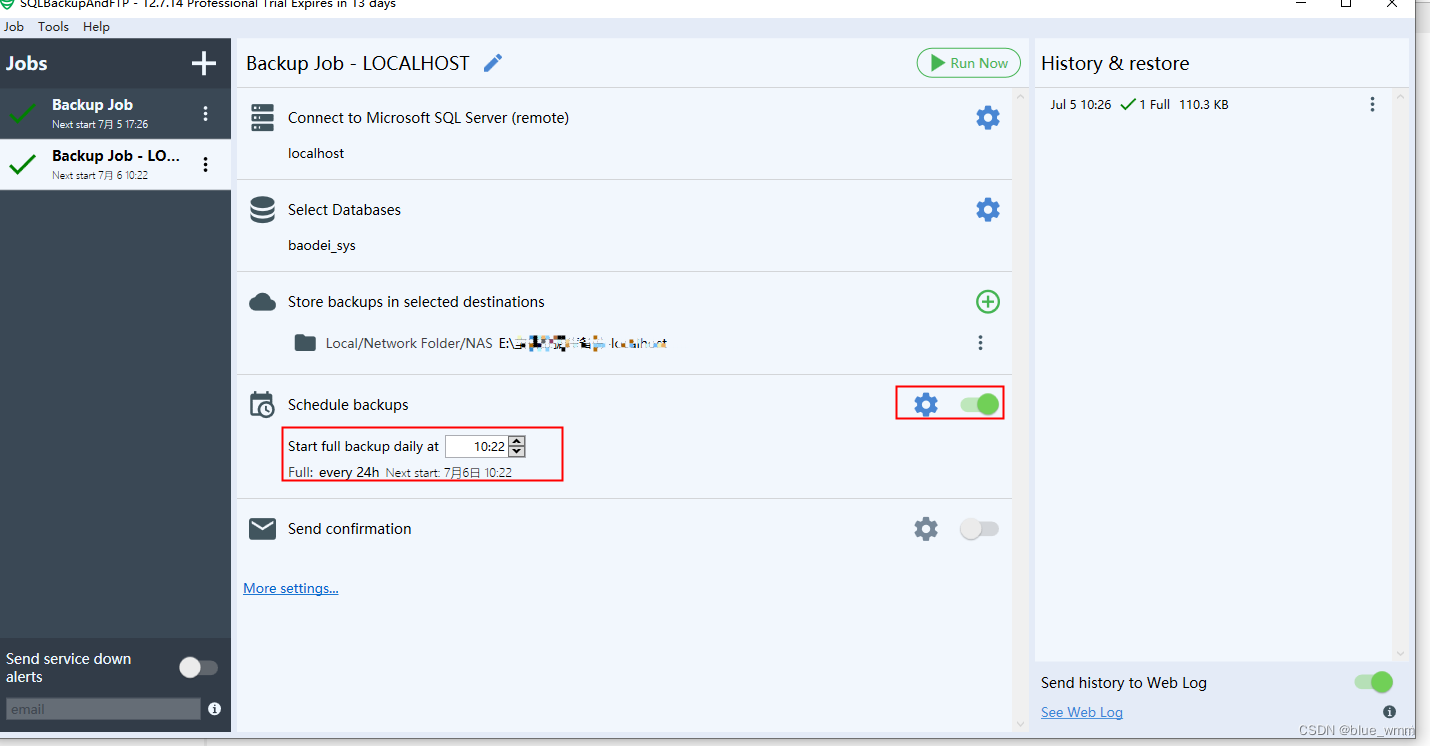Click scroll down arrow of job settings panel

[1020, 723]
